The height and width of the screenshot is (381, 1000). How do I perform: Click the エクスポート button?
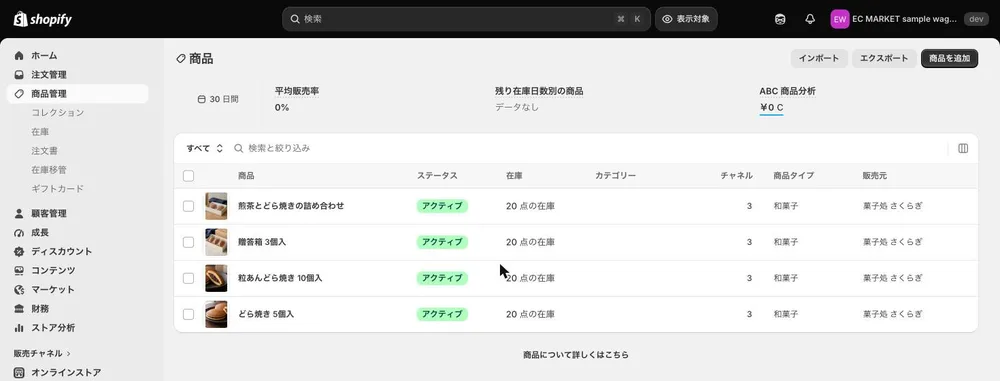884,59
